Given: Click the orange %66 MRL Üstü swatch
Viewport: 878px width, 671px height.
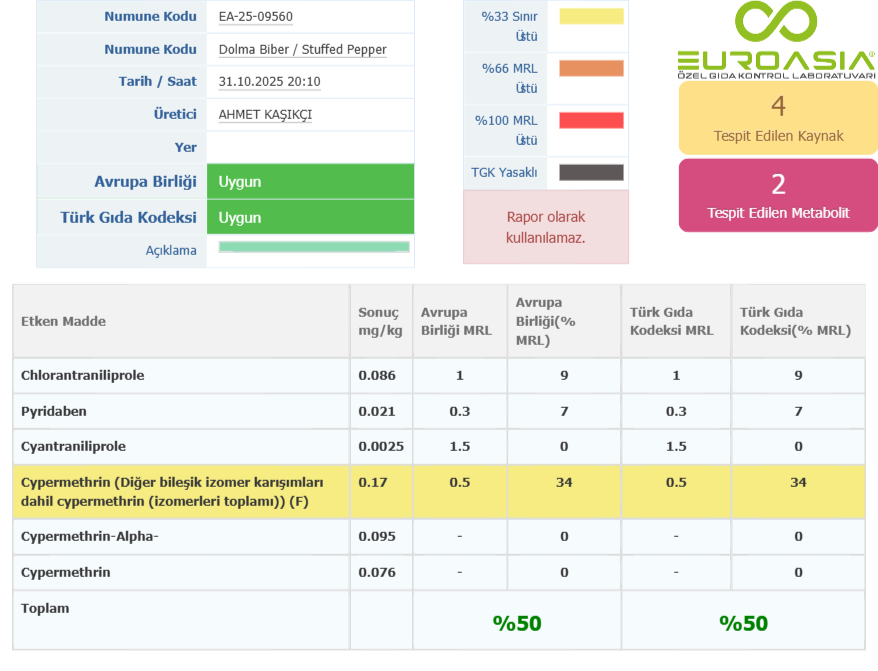Looking at the screenshot, I should 591,68.
